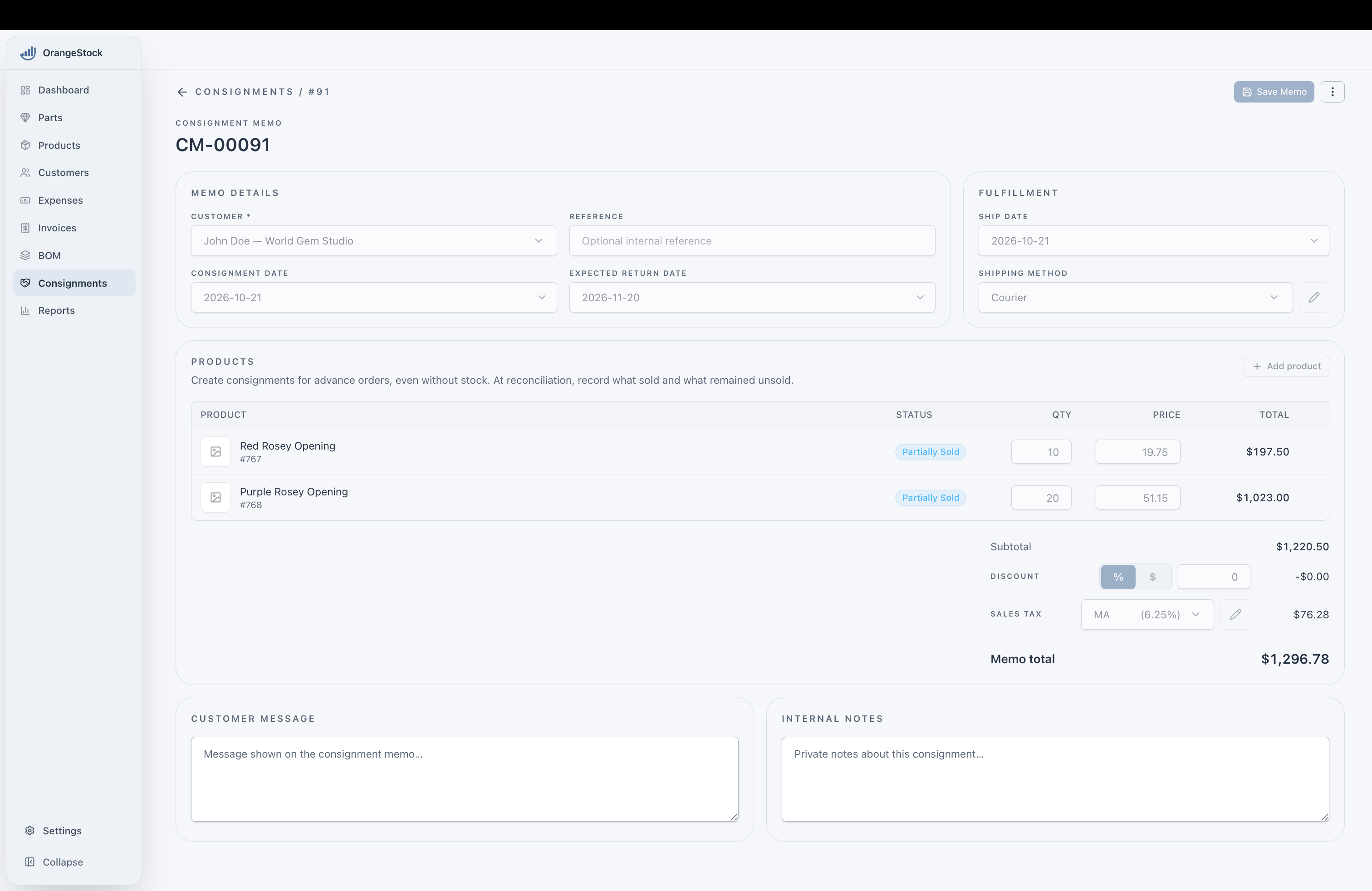This screenshot has width=1372, height=891.
Task: Click the Red Rosey Opening quantity field
Action: [1041, 452]
